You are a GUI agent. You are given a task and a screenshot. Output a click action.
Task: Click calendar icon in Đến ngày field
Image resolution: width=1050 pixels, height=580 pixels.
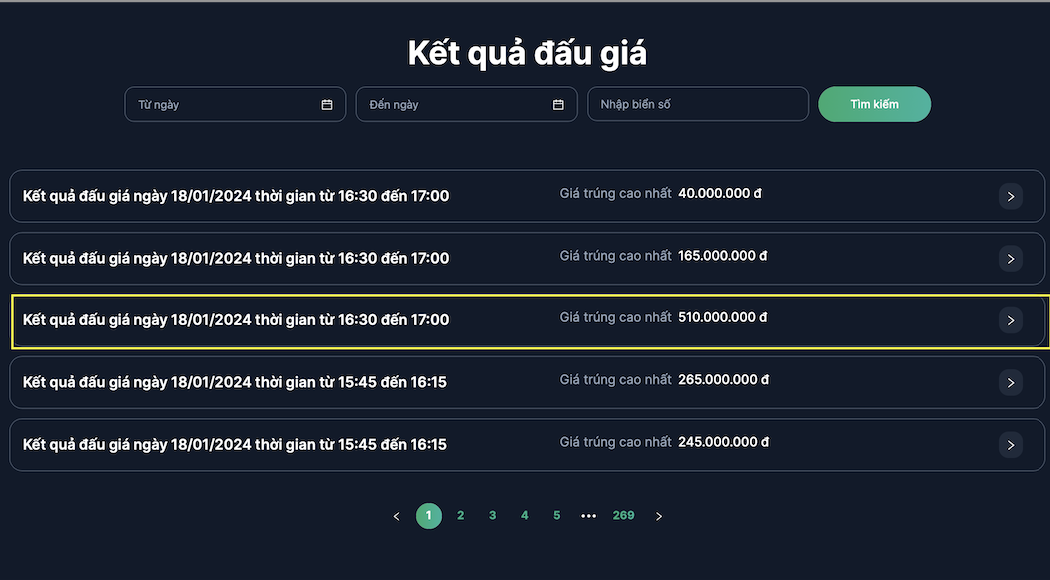[558, 105]
